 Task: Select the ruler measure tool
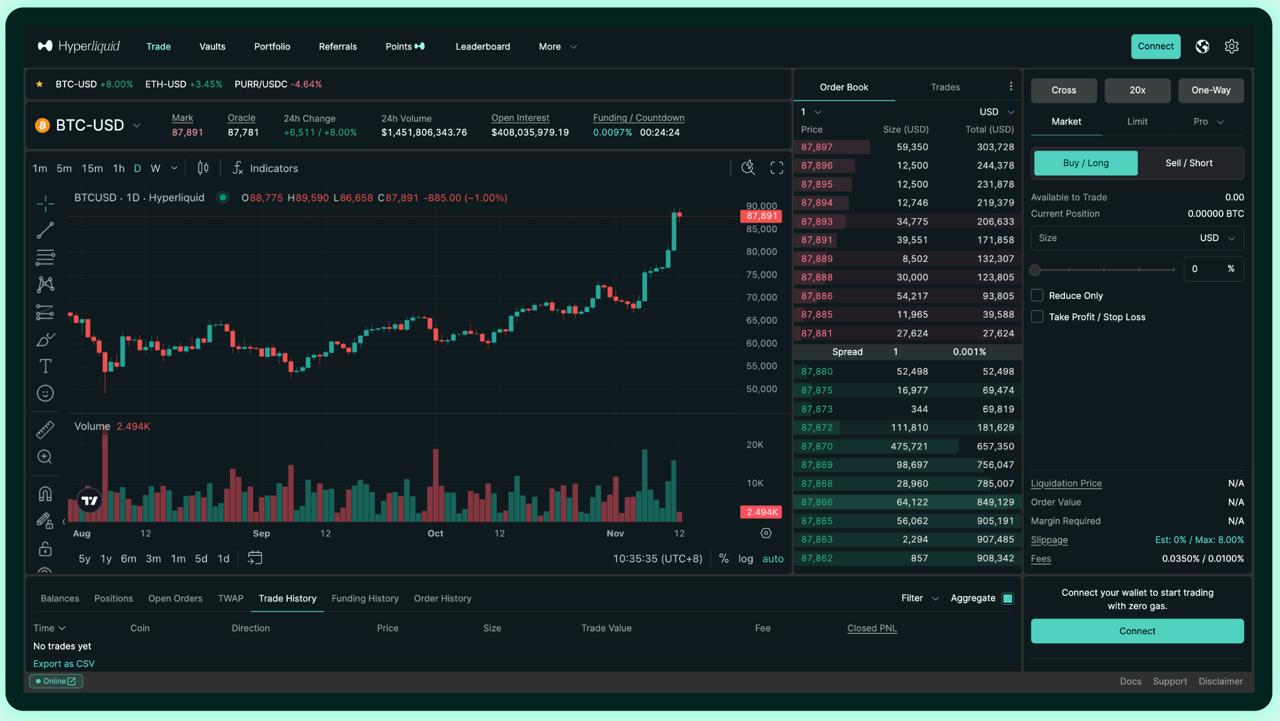point(45,430)
